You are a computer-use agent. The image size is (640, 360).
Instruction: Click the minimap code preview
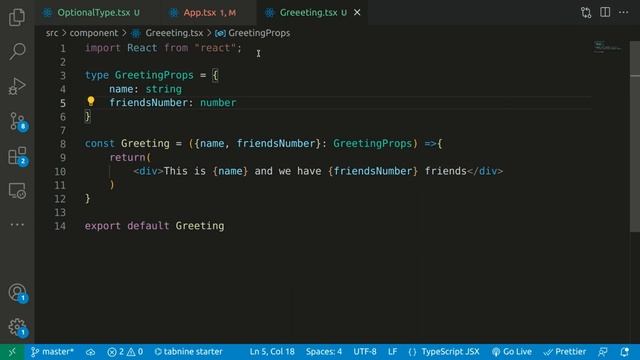coord(608,47)
